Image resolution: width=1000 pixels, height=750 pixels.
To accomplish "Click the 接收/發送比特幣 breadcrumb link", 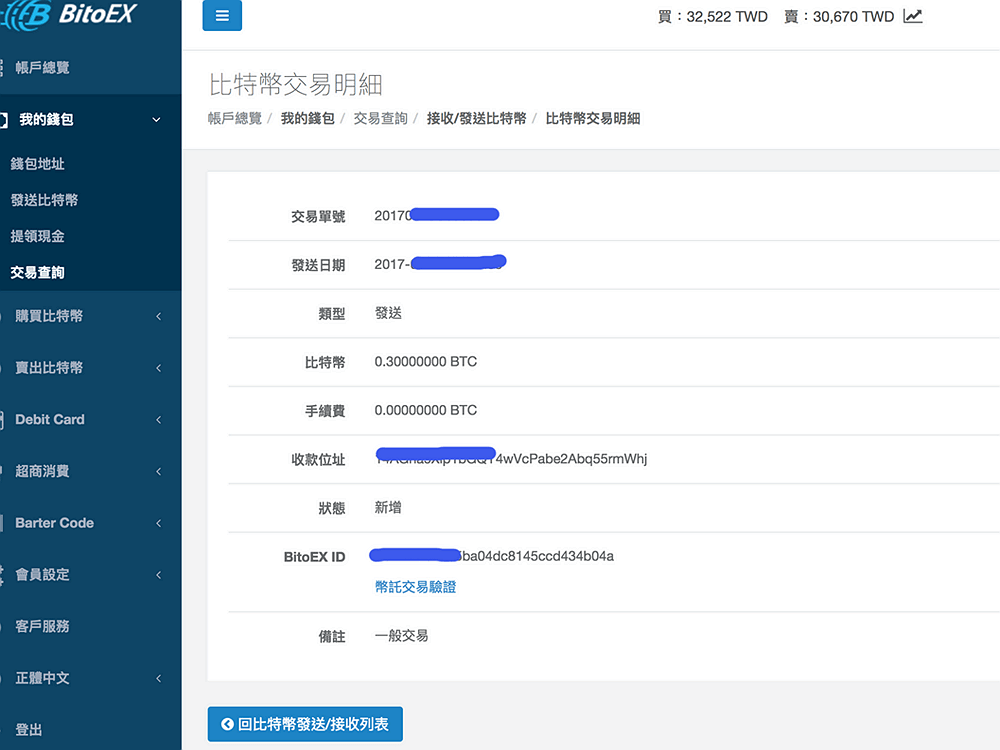I will tap(476, 118).
